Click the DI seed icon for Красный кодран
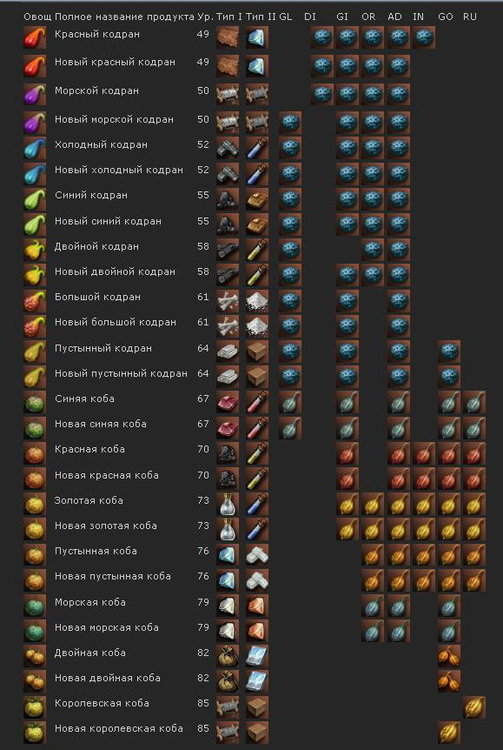503x750 pixels. (x=322, y=38)
